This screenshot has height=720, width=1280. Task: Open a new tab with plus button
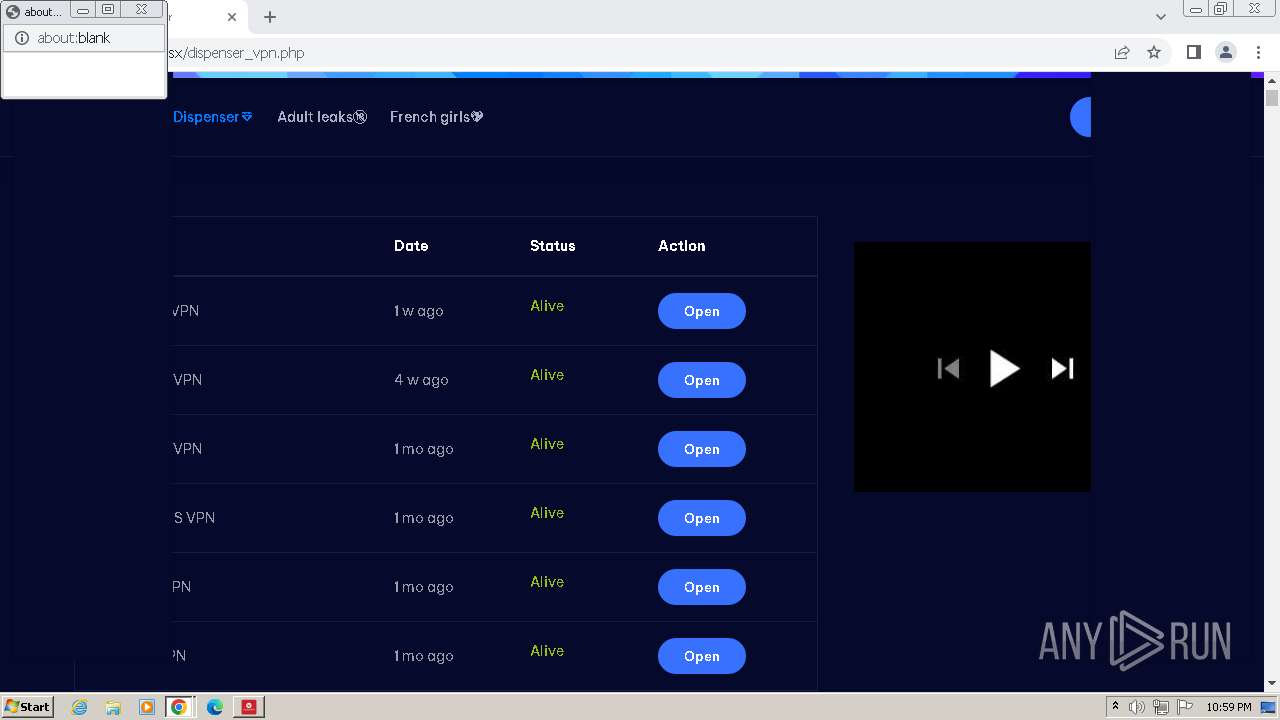point(270,17)
